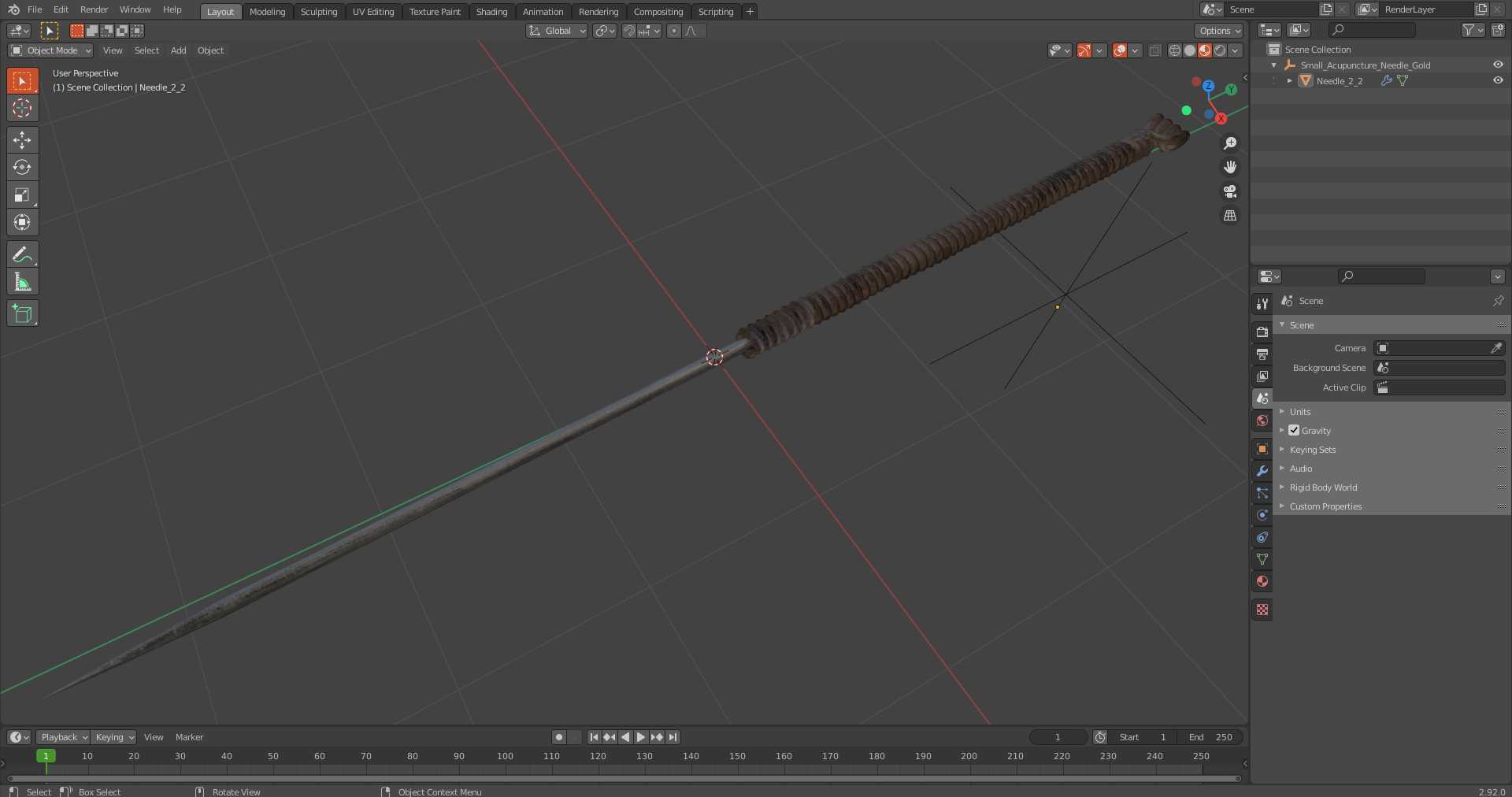The width and height of the screenshot is (1512, 797).
Task: Open the Keying dropdown in the timeline
Action: [113, 737]
